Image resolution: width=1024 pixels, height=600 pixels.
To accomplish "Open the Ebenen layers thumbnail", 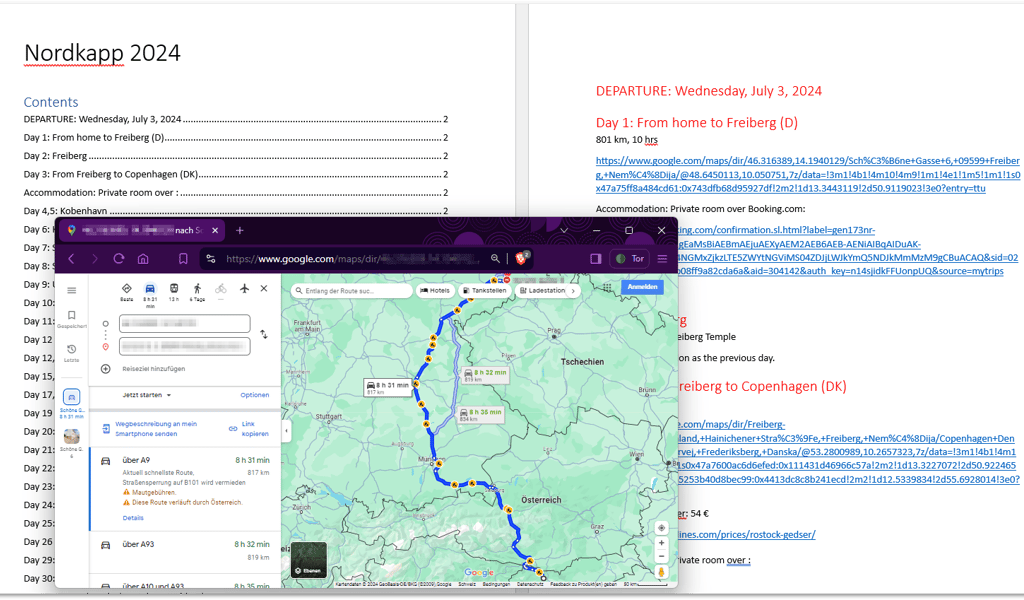I will [x=308, y=560].
